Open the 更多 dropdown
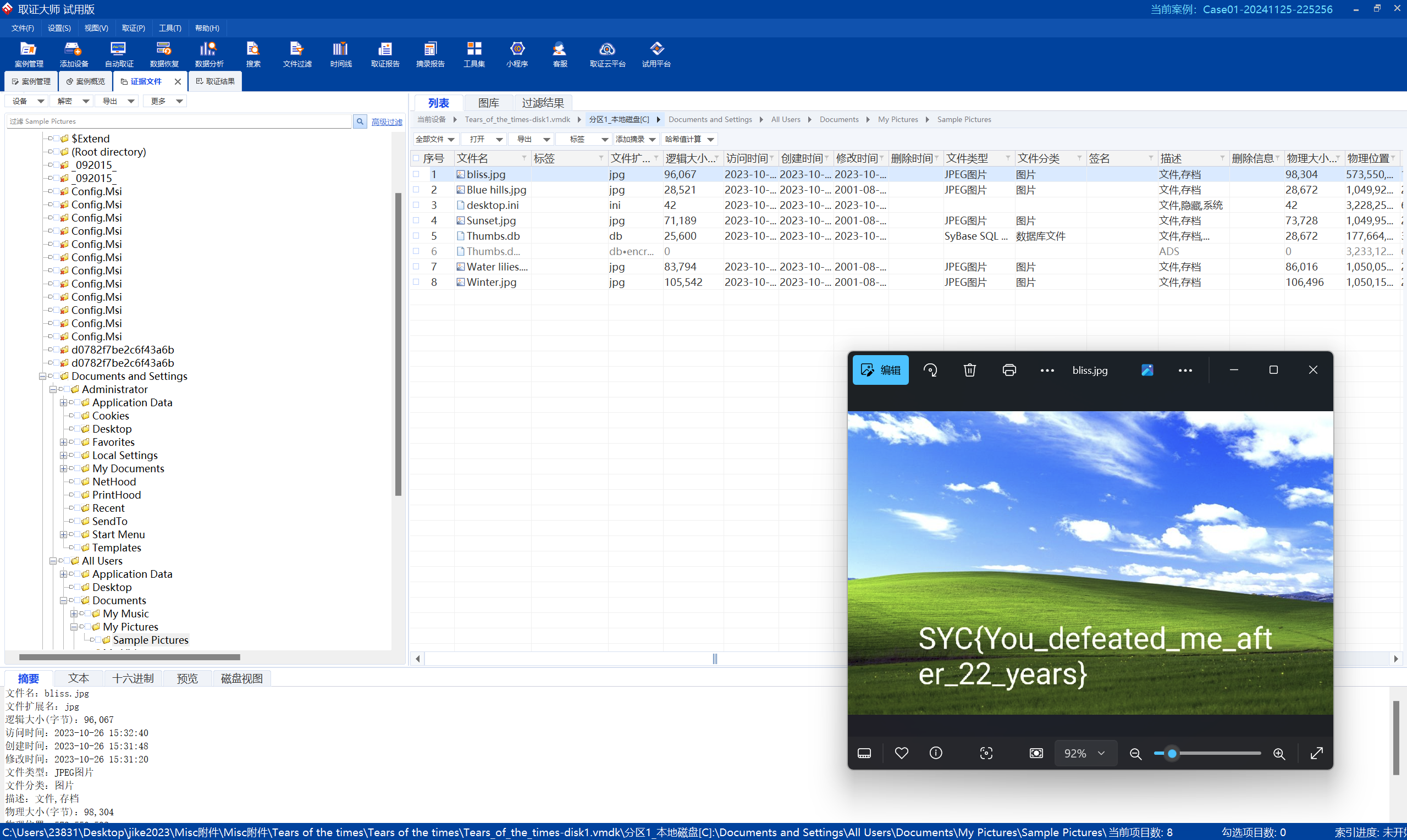The height and width of the screenshot is (840, 1407). point(165,101)
